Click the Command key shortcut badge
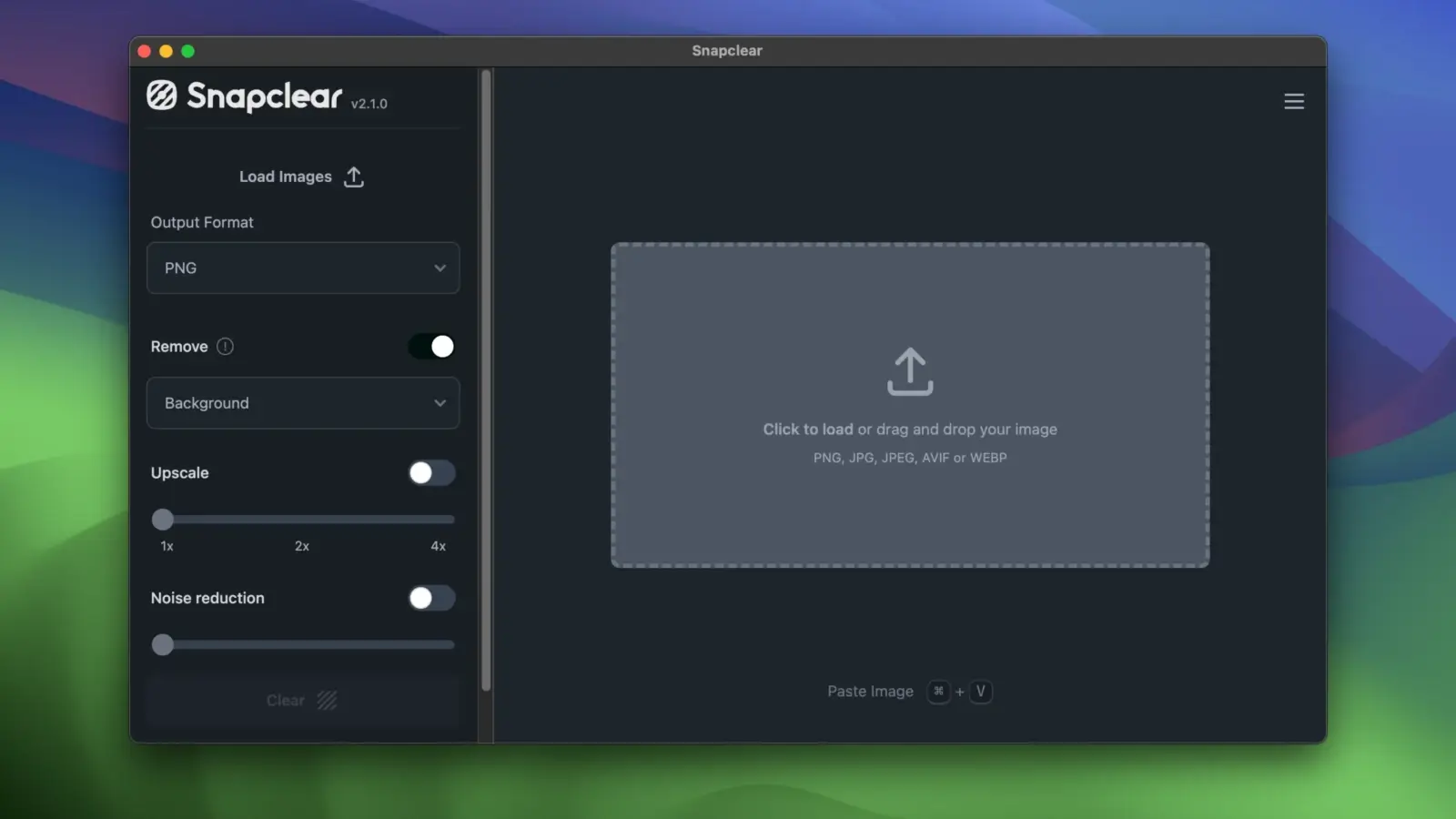The height and width of the screenshot is (819, 1456). [x=938, y=692]
